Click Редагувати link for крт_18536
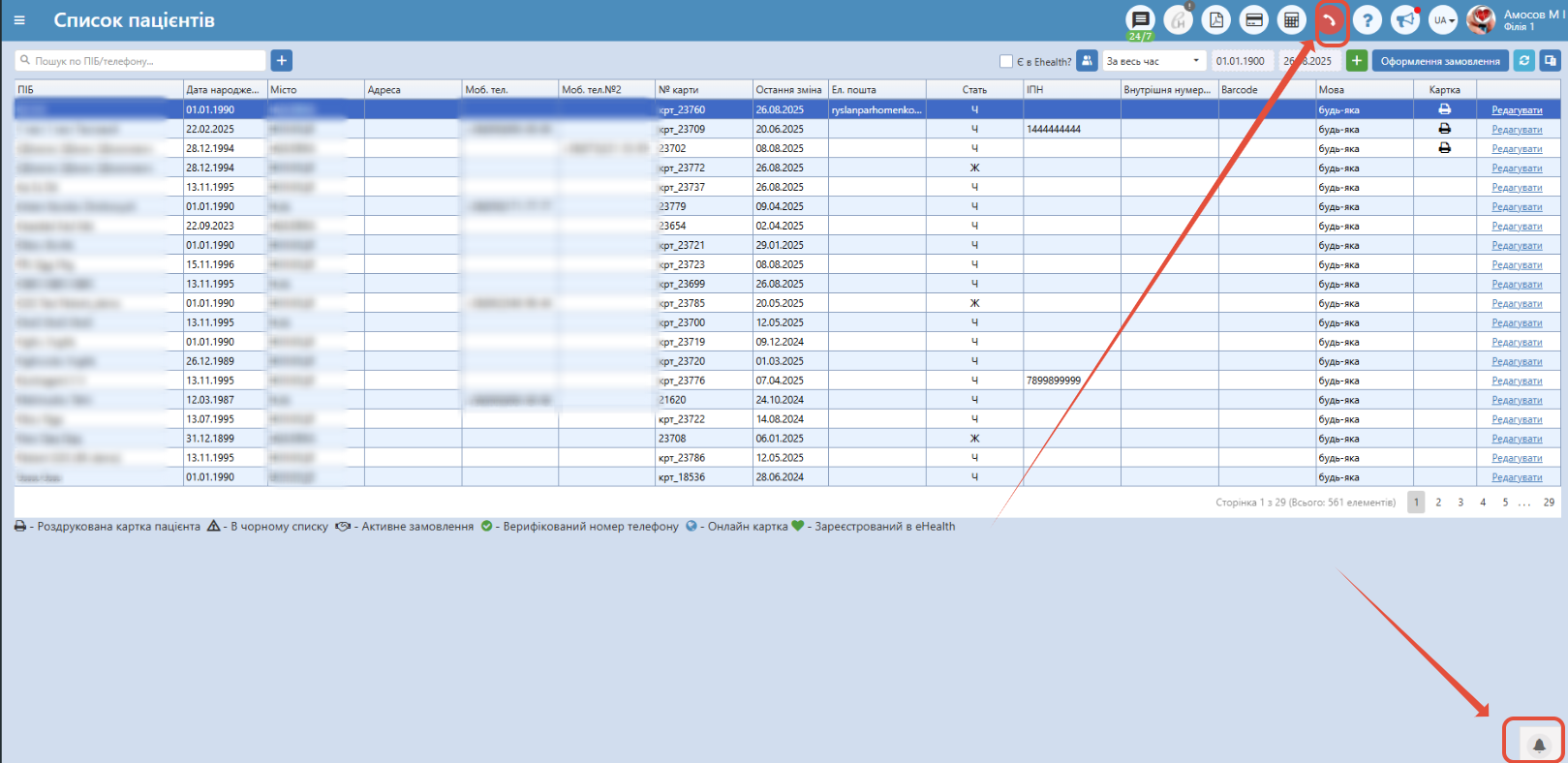 pos(1517,477)
